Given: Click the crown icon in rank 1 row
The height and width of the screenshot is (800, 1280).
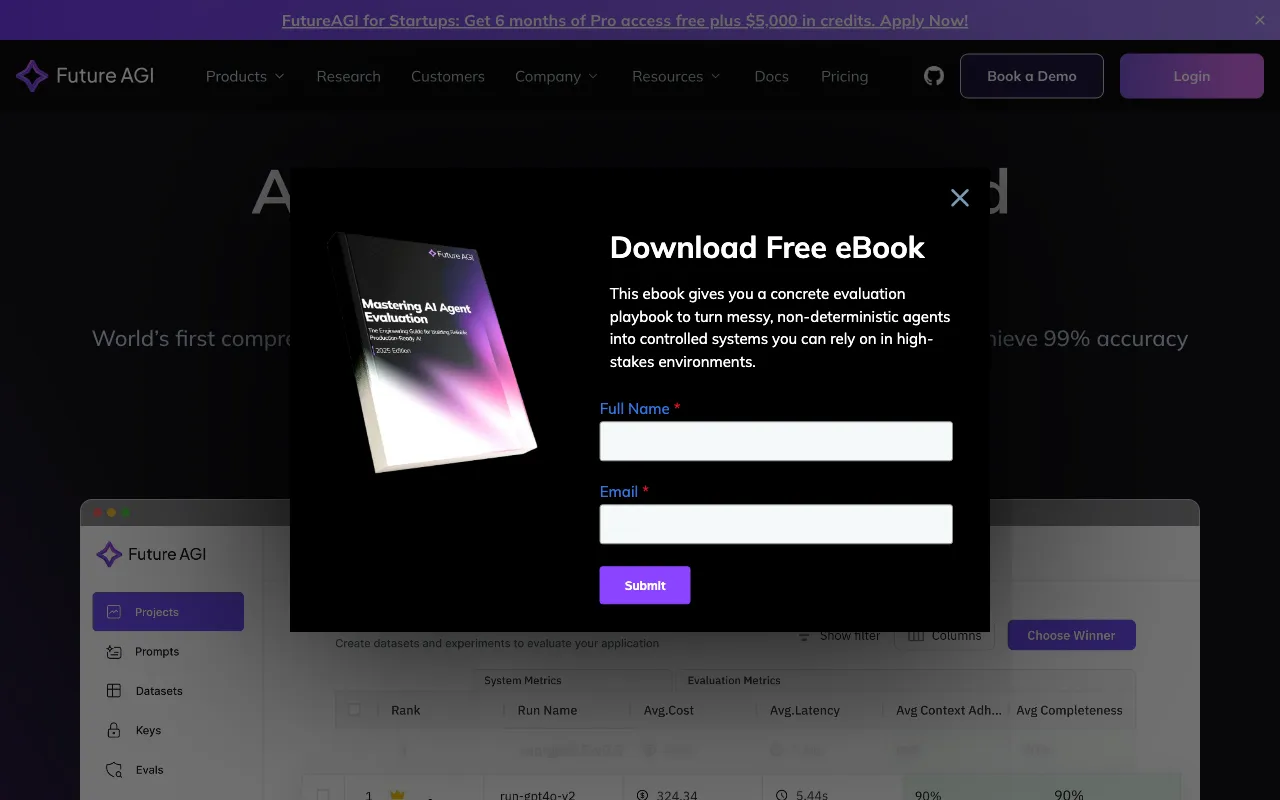Looking at the screenshot, I should point(397,796).
